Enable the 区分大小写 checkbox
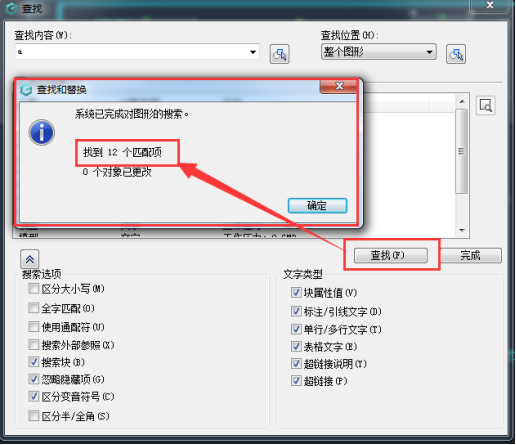Image resolution: width=516 pixels, height=445 pixels. click(33, 288)
